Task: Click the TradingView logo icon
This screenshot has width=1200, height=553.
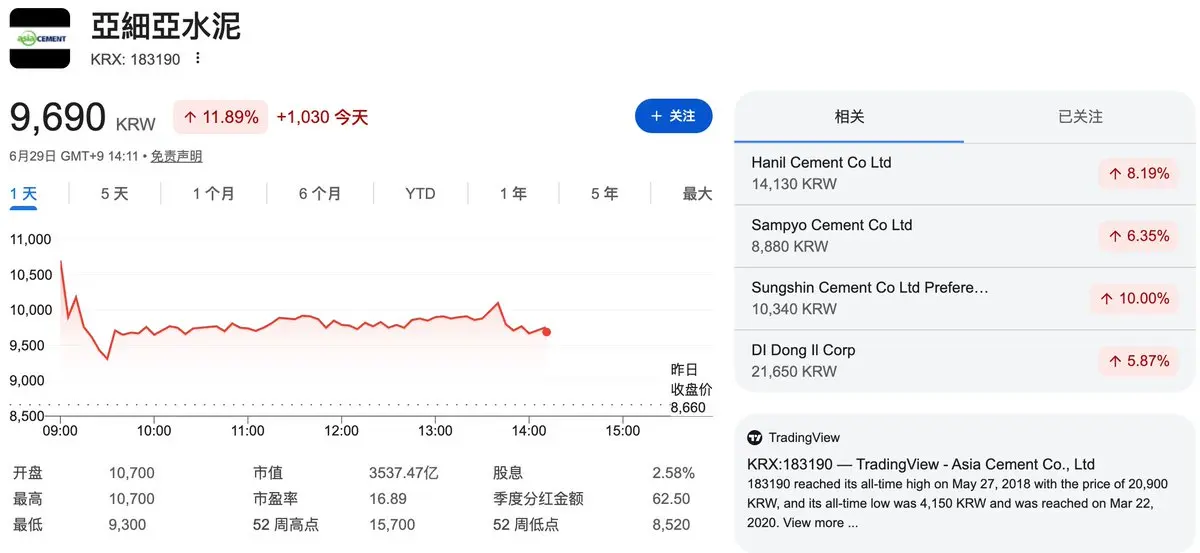Action: pos(755,437)
